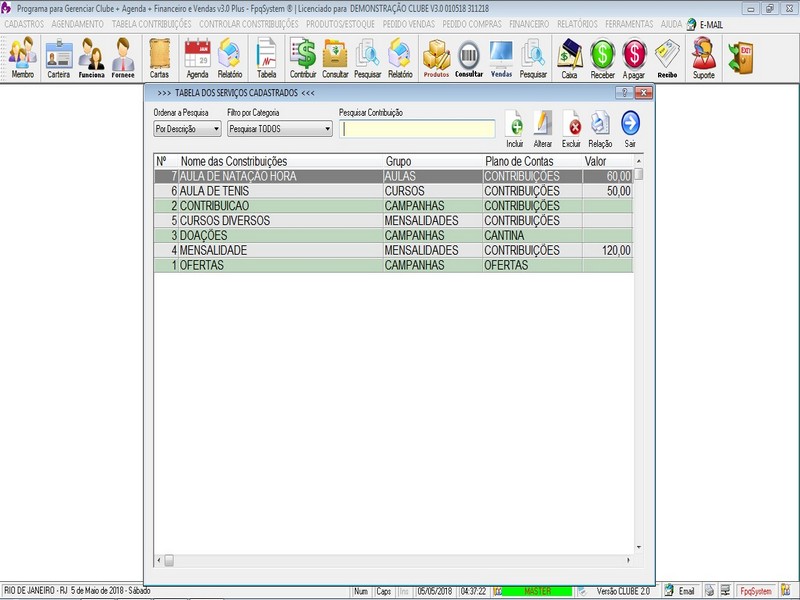
Task: Click Pesquisar icon next to Vendas
Action: 533,58
